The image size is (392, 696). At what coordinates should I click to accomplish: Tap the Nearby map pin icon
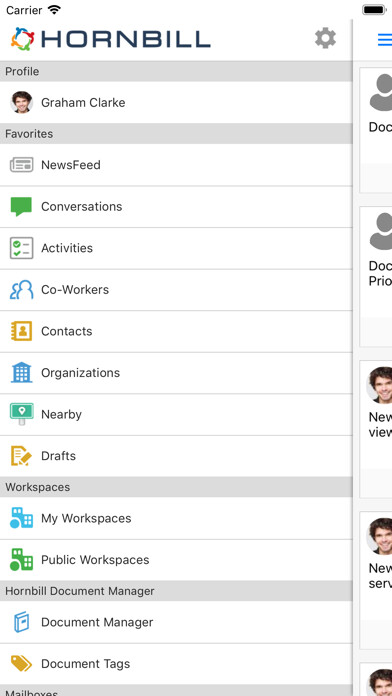tap(21, 414)
